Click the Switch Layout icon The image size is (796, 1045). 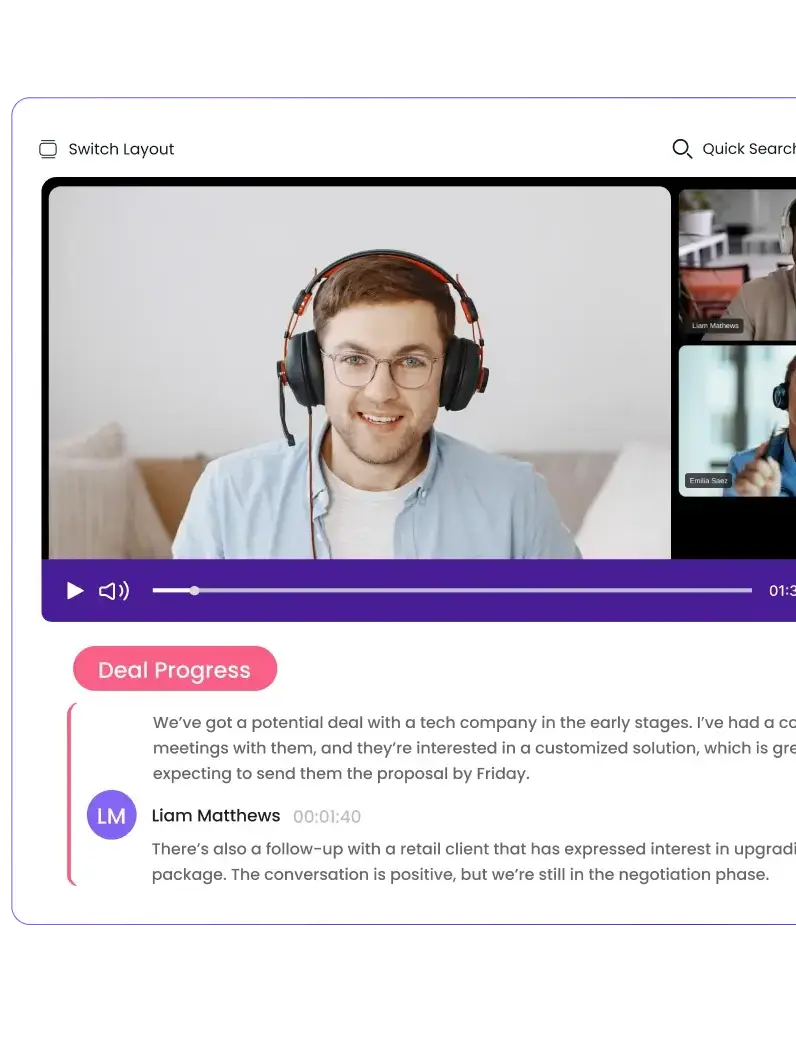(x=48, y=149)
